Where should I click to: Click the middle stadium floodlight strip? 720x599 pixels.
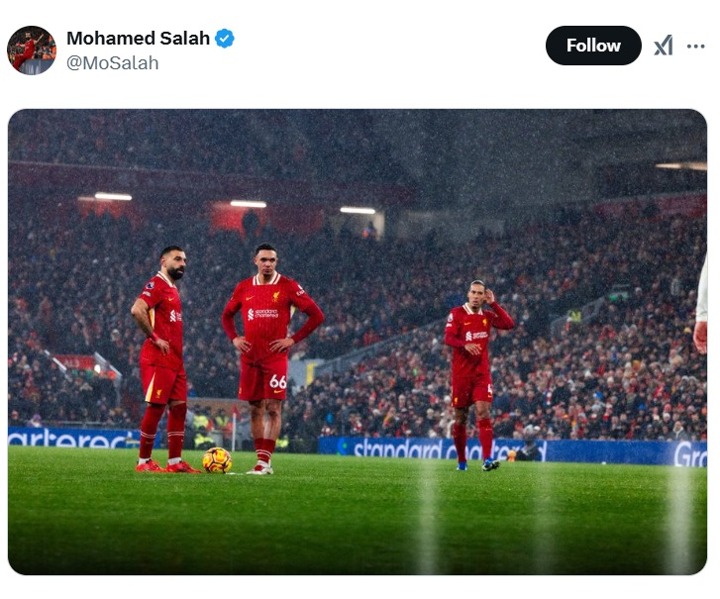click(x=248, y=204)
